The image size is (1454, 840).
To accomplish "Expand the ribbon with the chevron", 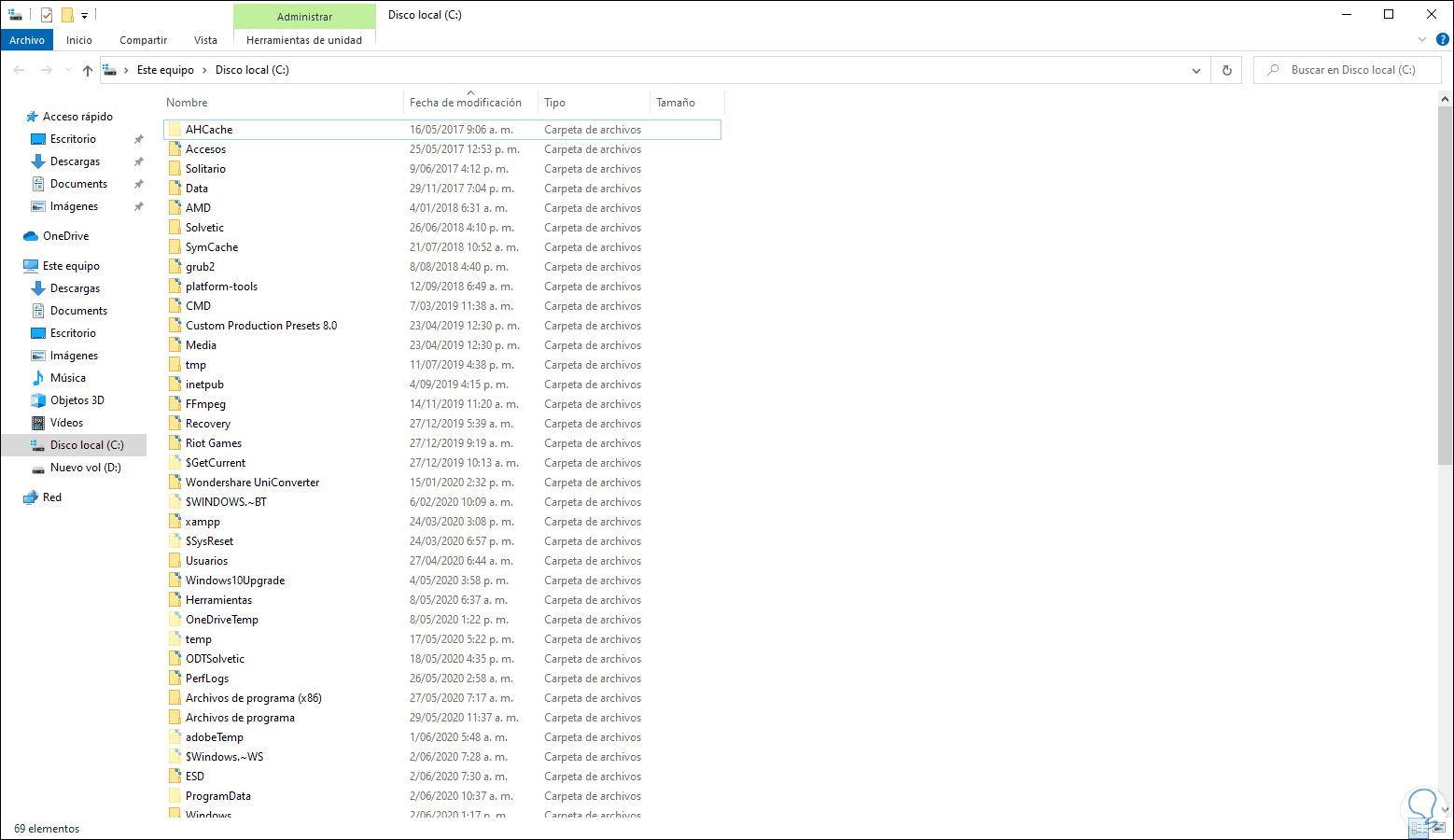I will 1422,40.
